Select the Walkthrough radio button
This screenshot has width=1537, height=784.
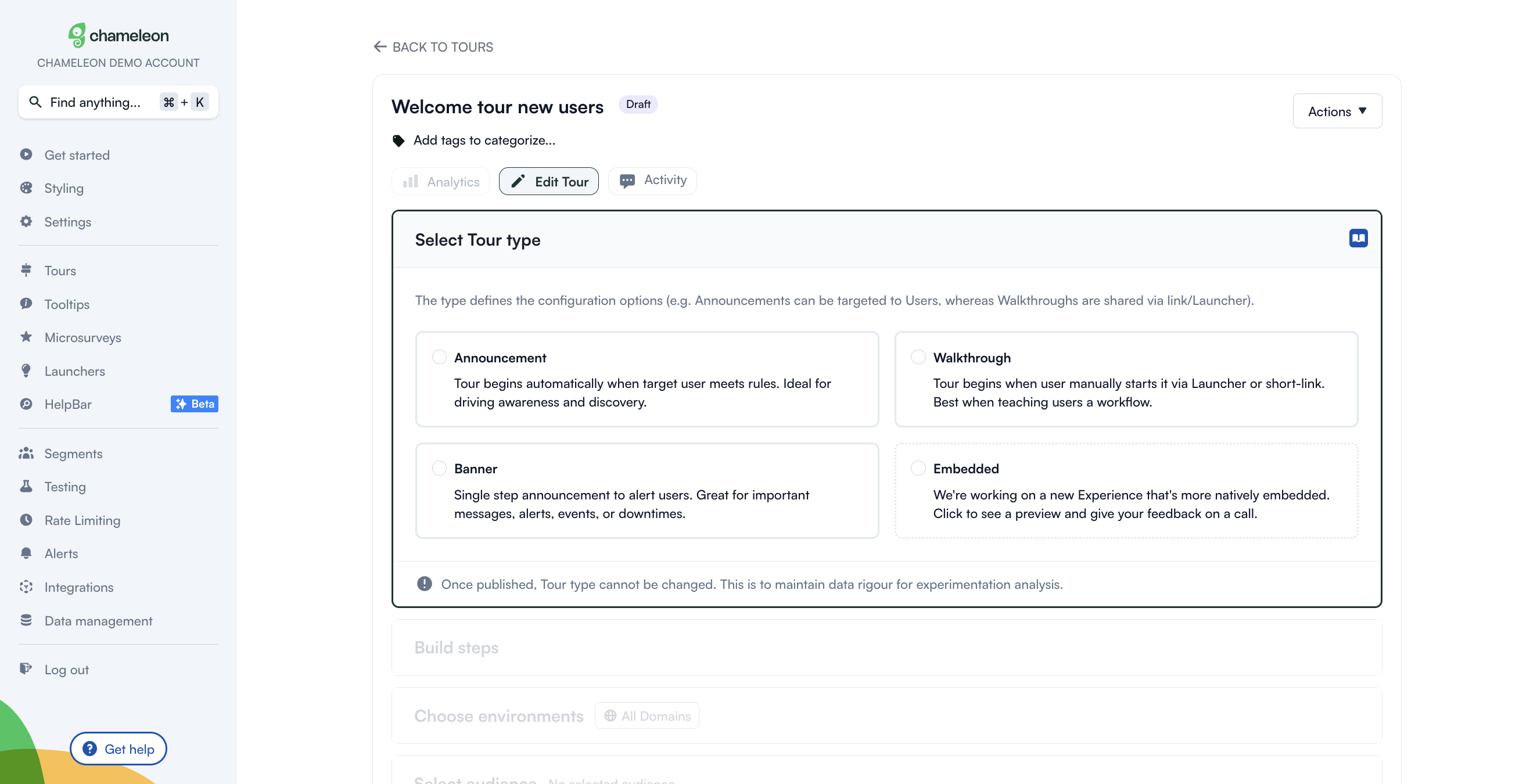point(918,357)
